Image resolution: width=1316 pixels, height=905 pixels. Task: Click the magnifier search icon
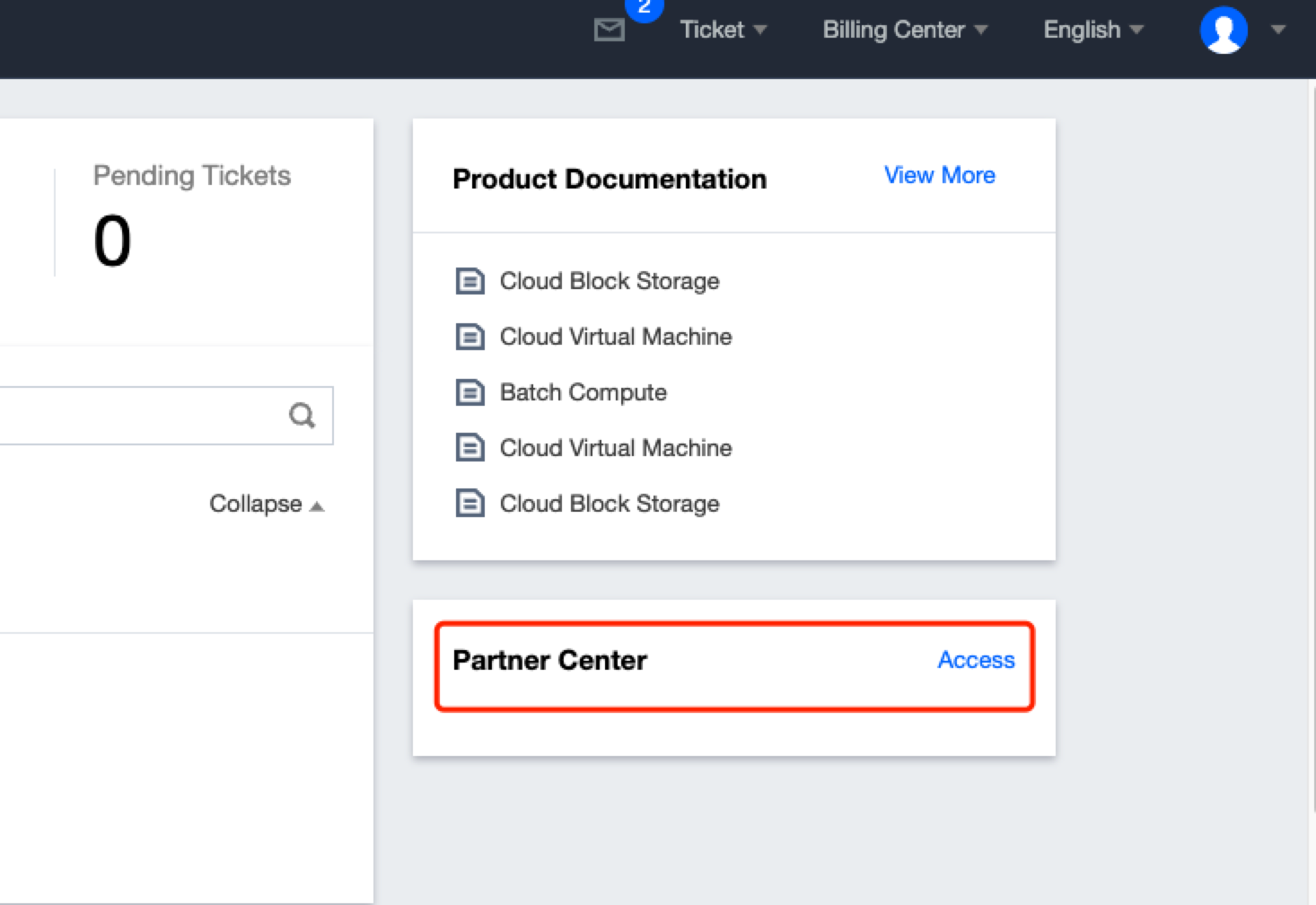(303, 416)
